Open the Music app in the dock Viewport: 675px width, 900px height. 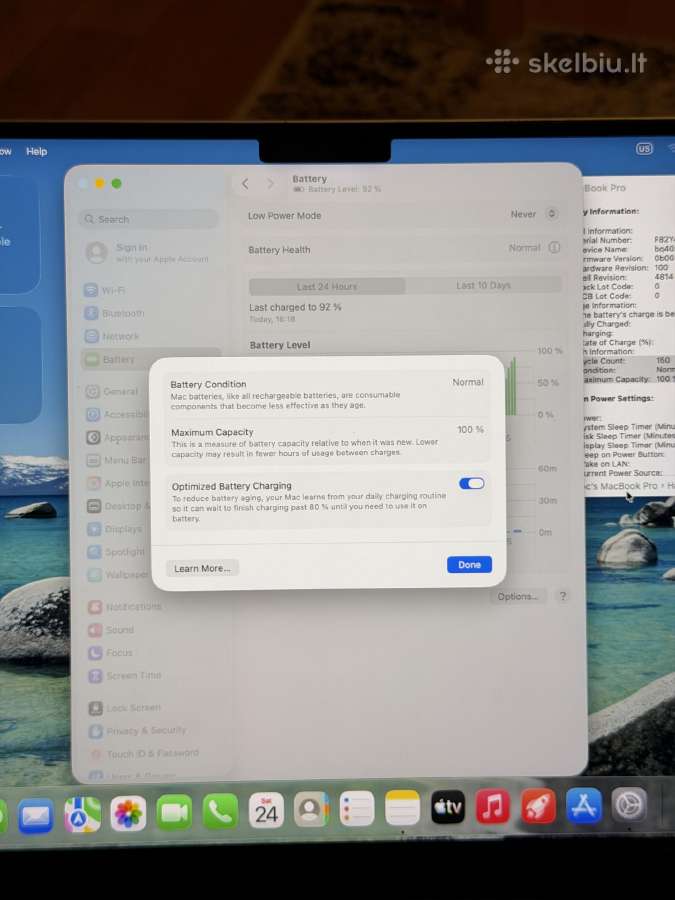pyautogui.click(x=493, y=806)
